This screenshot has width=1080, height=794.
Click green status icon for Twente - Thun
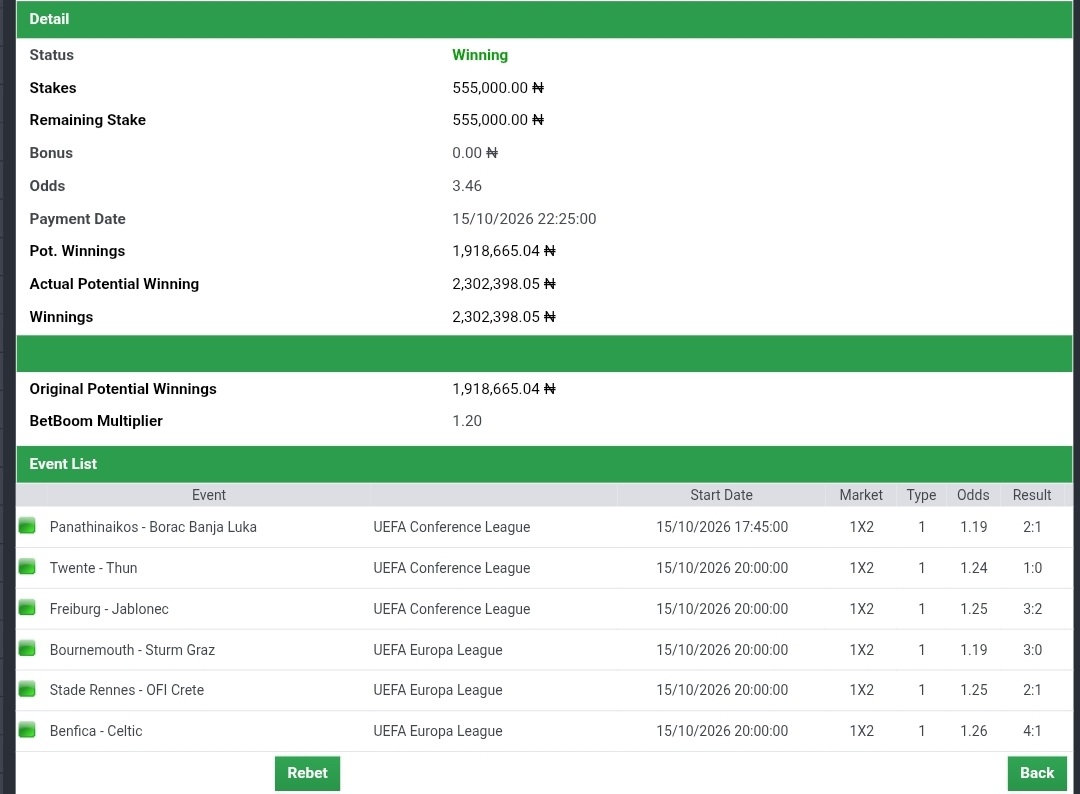click(x=27, y=567)
